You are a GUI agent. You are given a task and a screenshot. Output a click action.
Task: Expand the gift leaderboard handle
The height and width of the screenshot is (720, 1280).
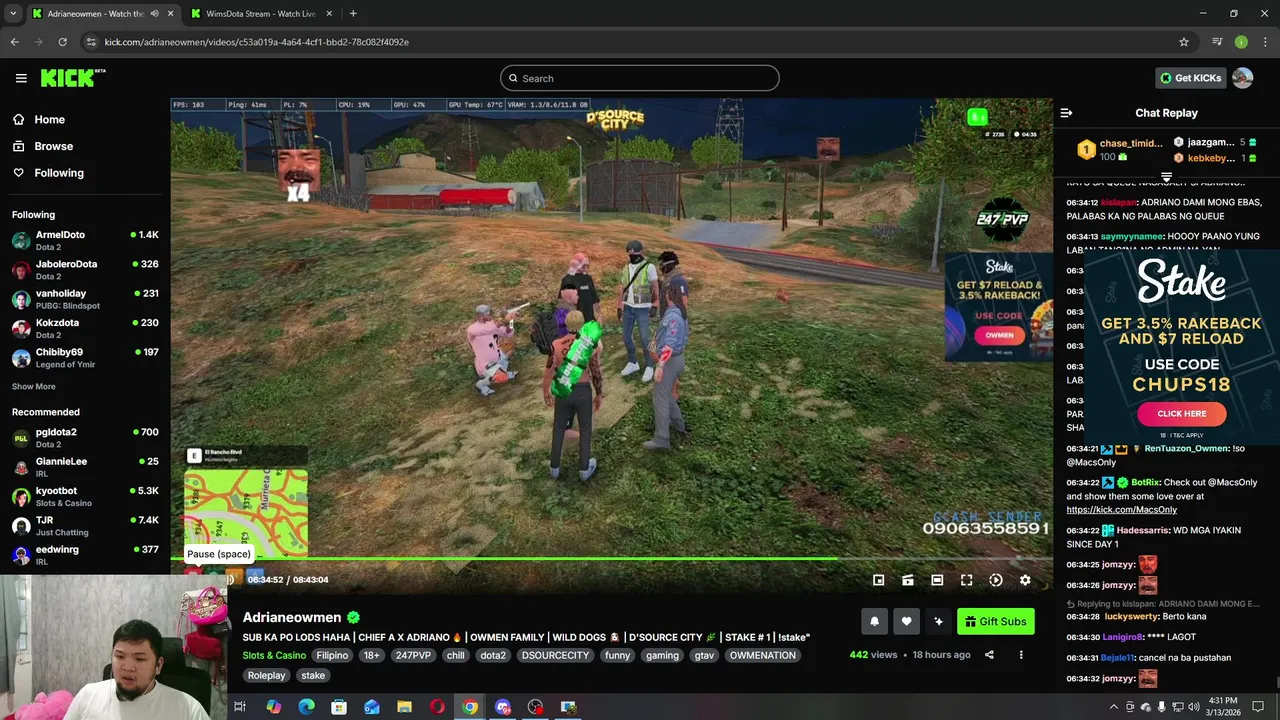1166,176
